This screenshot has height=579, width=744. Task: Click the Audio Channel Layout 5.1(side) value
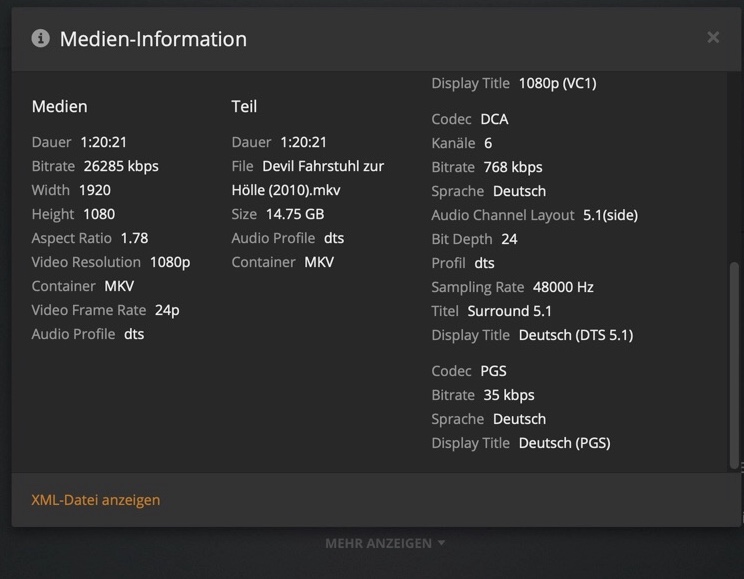coord(610,215)
